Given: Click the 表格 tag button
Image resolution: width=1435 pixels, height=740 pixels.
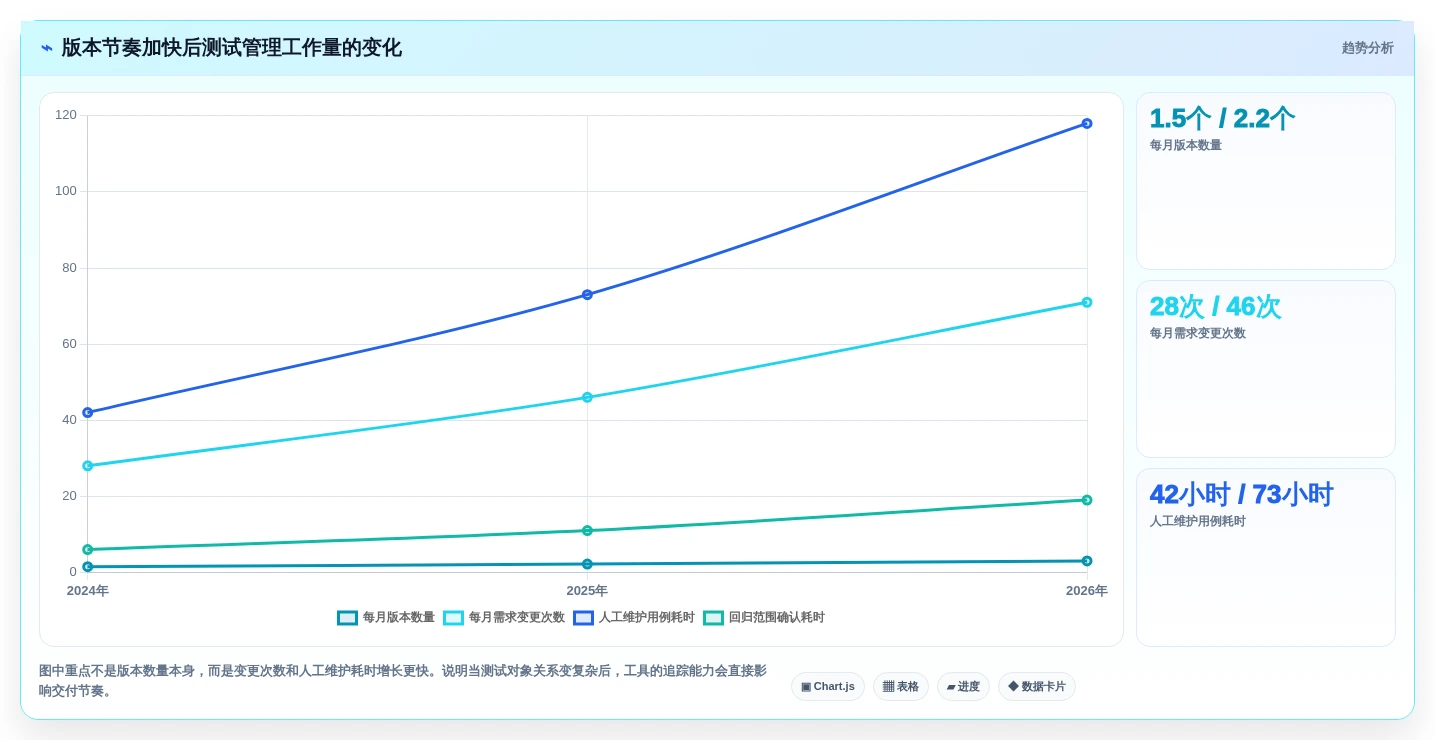Looking at the screenshot, I should 901,687.
